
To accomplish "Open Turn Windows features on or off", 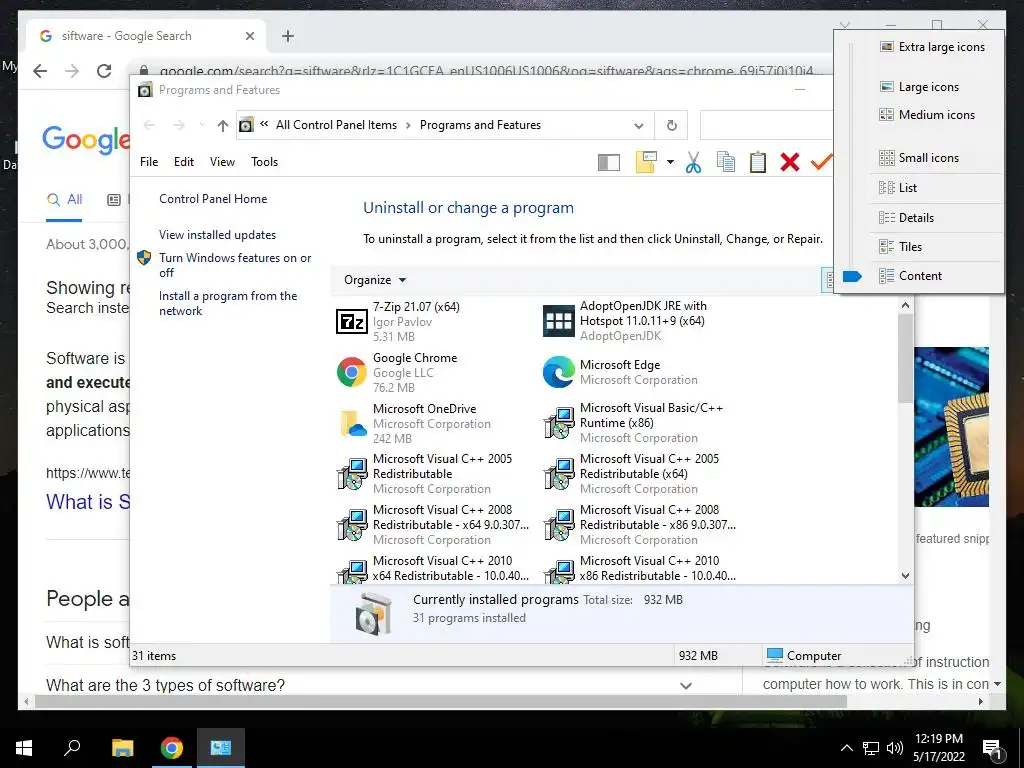I will pos(235,265).
